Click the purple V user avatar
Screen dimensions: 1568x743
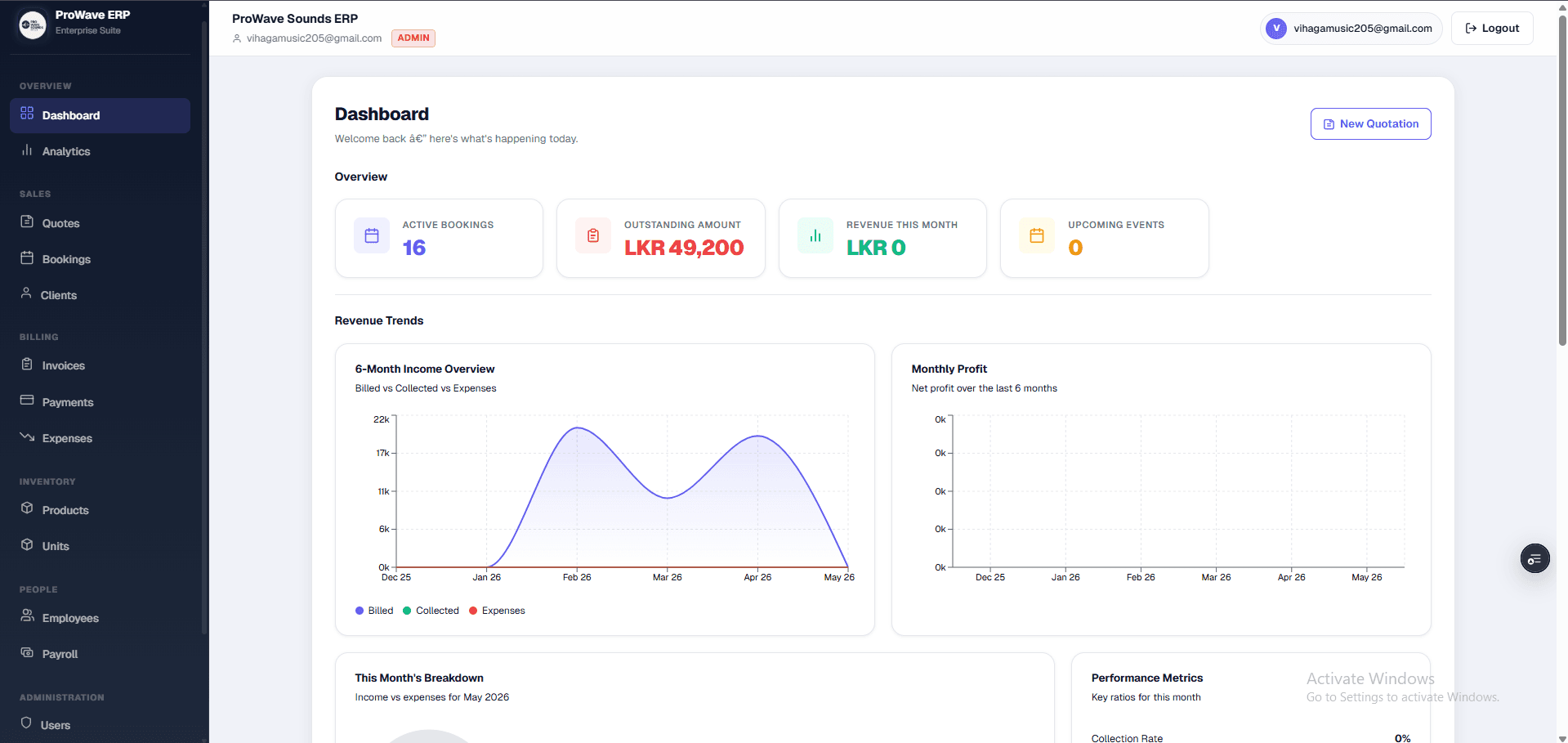pos(1275,29)
